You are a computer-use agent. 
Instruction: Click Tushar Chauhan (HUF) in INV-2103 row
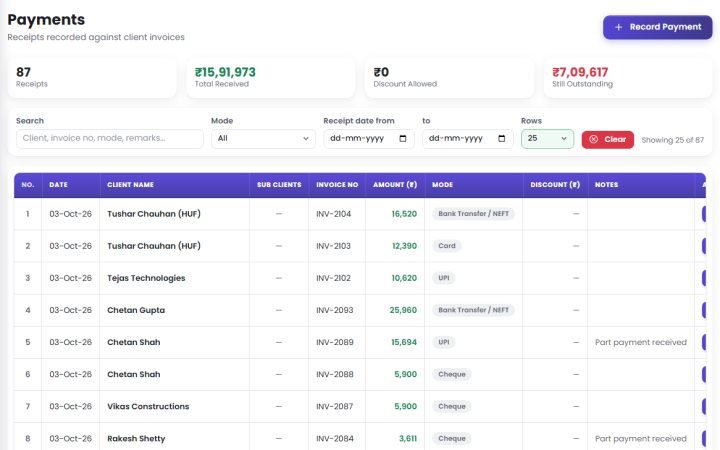(154, 246)
